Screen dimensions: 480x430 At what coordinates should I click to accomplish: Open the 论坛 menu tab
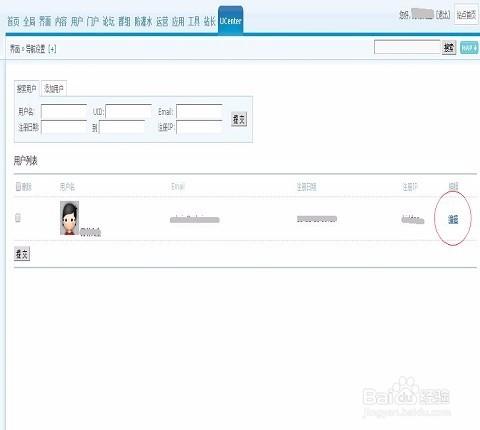(x=109, y=22)
